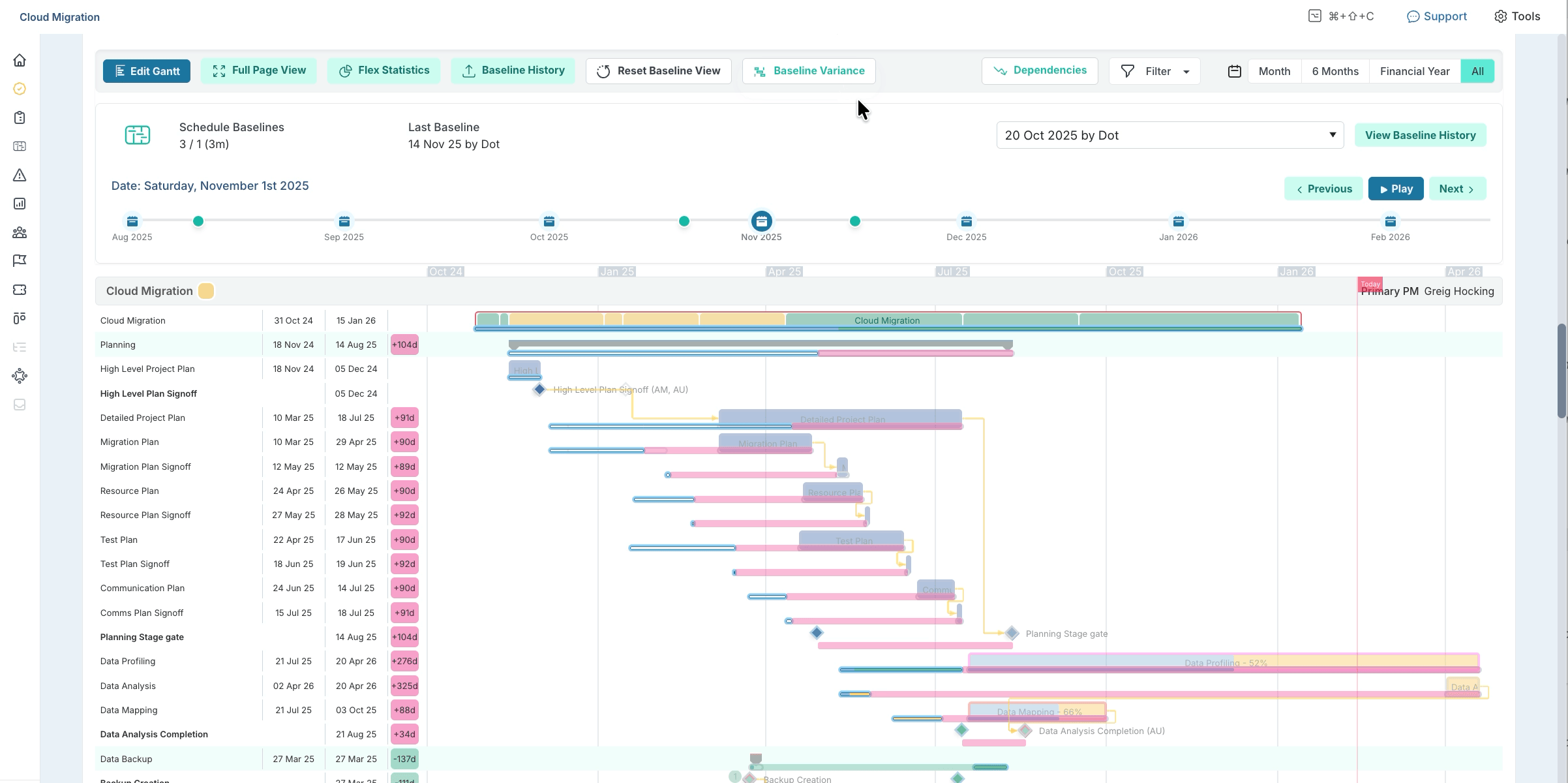Click the View Baseline History button

click(1420, 135)
